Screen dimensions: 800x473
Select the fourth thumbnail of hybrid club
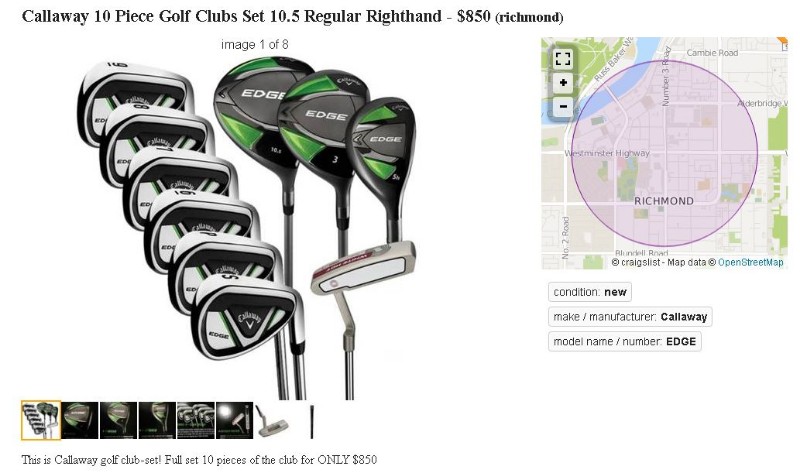[x=157, y=420]
